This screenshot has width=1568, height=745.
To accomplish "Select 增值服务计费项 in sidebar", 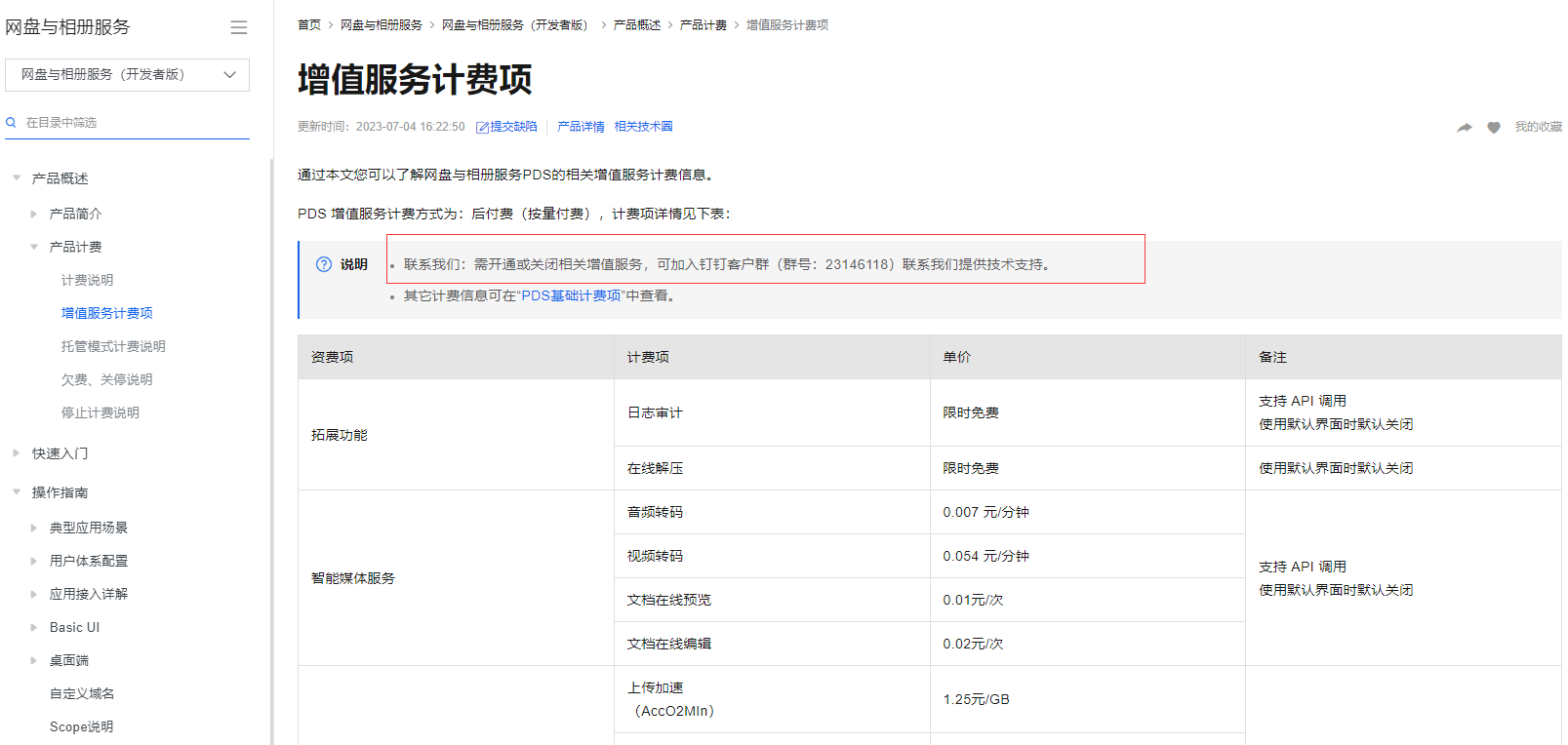I will click(106, 313).
